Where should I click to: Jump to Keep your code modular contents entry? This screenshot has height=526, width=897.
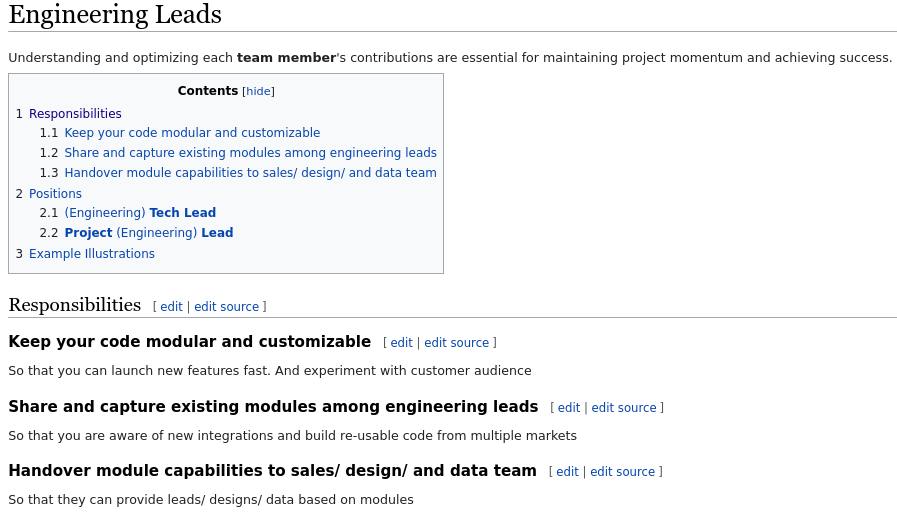(192, 133)
